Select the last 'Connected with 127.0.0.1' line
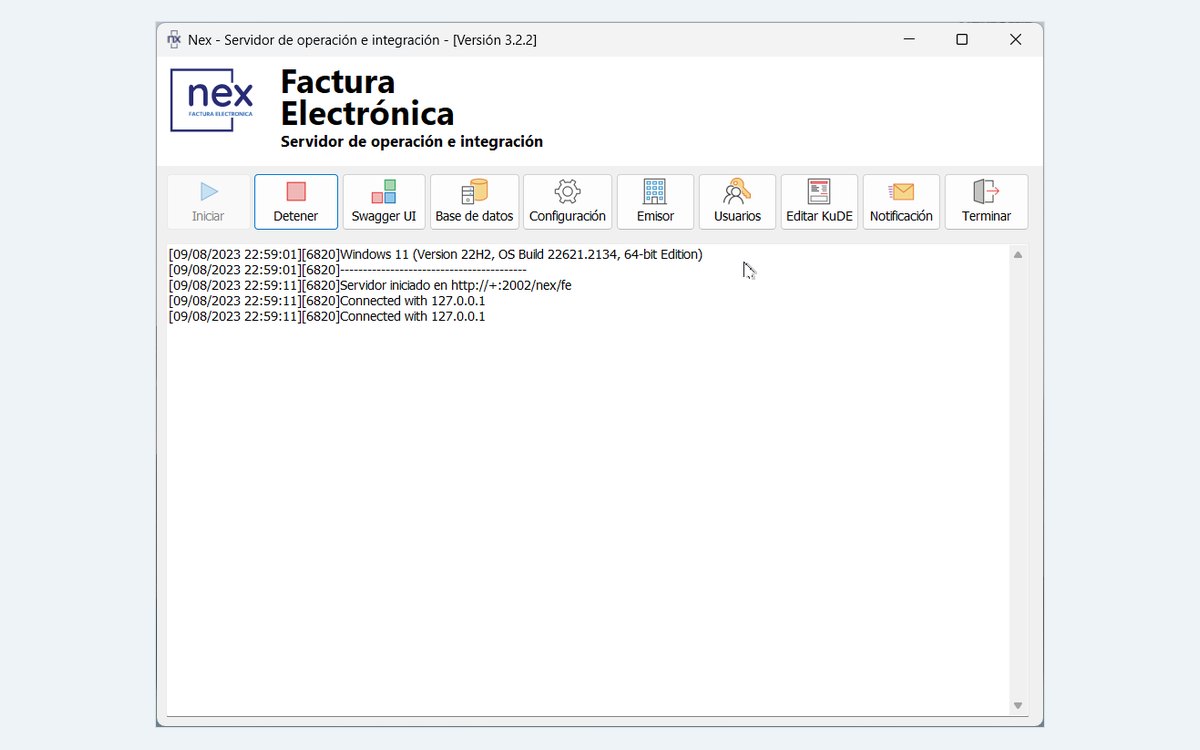Image resolution: width=1200 pixels, height=750 pixels. tap(327, 316)
